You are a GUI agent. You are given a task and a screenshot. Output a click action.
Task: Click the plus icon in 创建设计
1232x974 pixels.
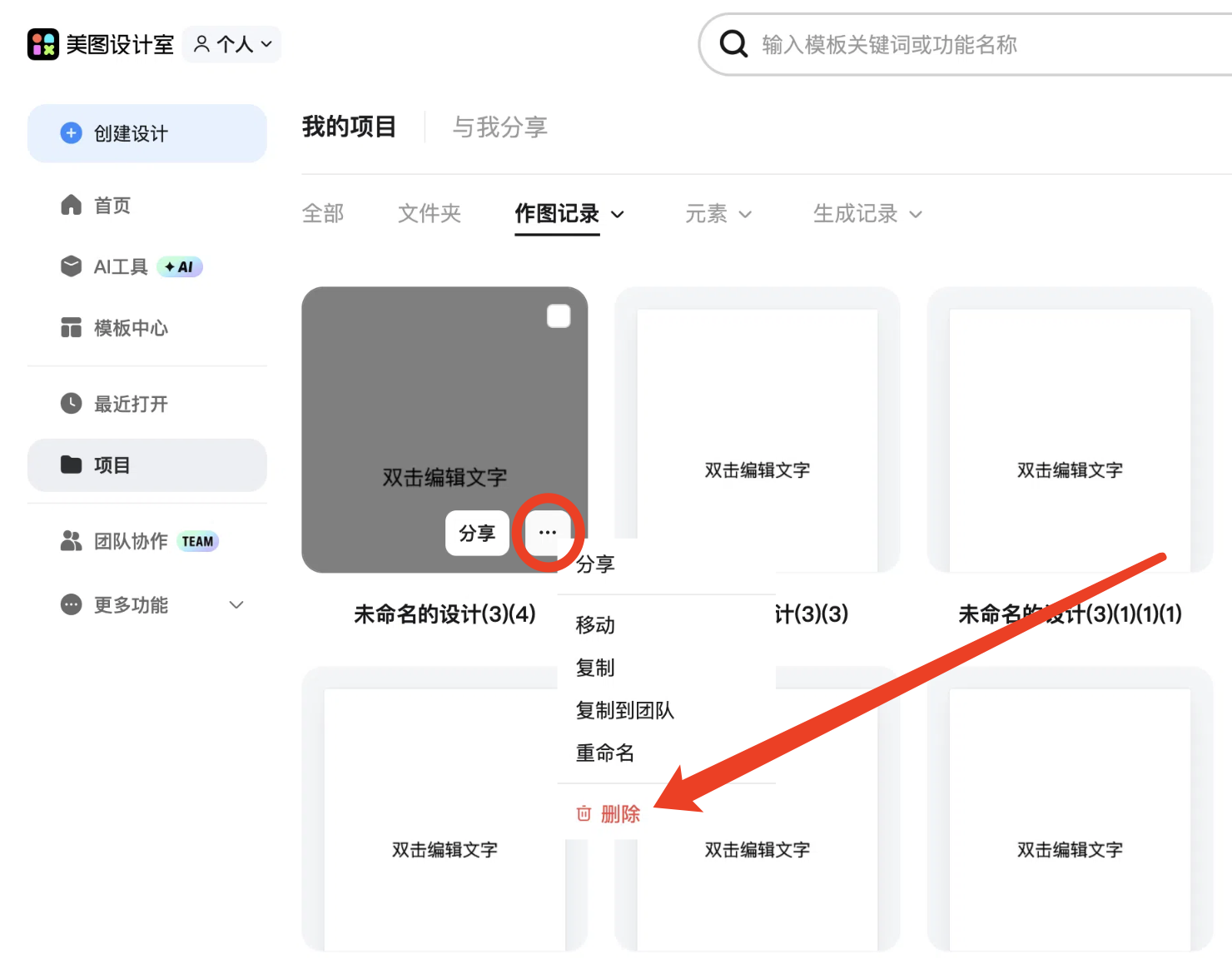tap(72, 133)
